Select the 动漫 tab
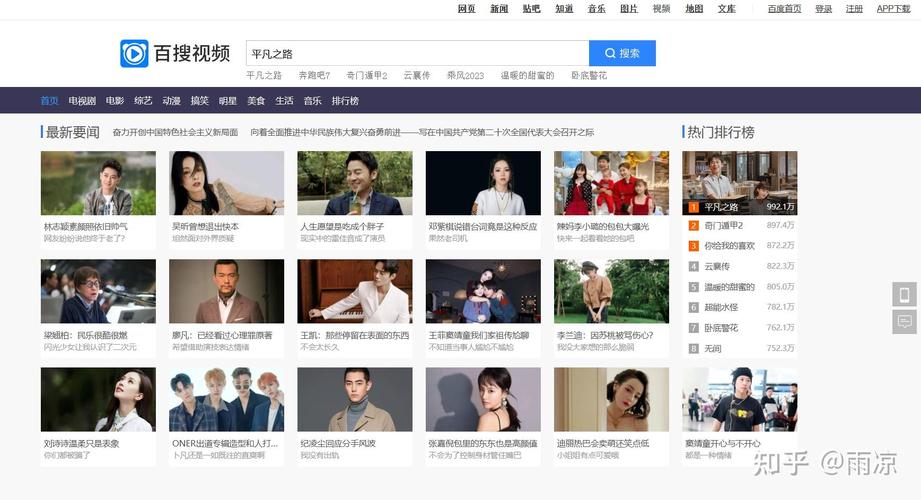 pyautogui.click(x=171, y=100)
